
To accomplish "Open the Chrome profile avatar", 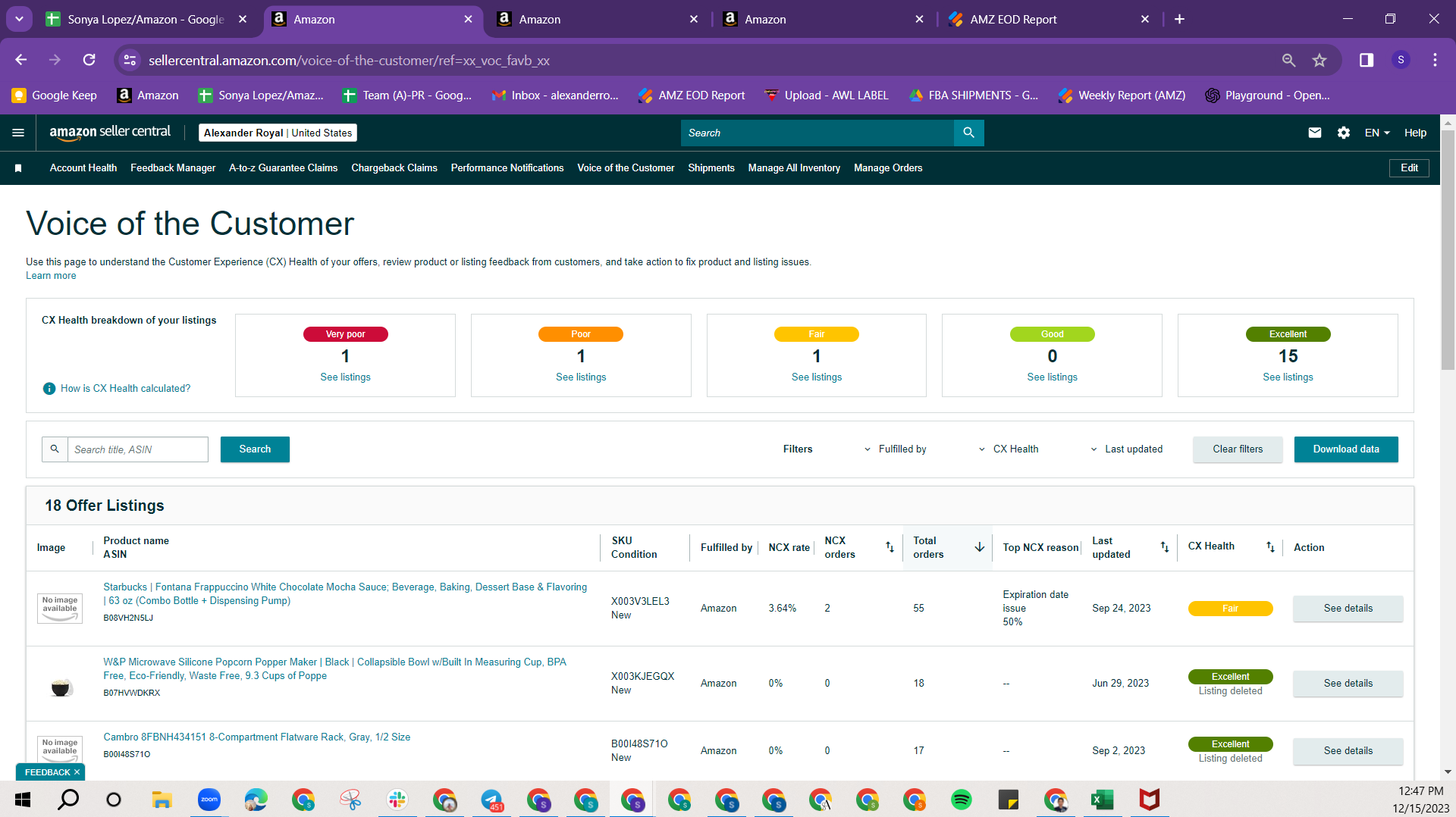I will click(1401, 60).
